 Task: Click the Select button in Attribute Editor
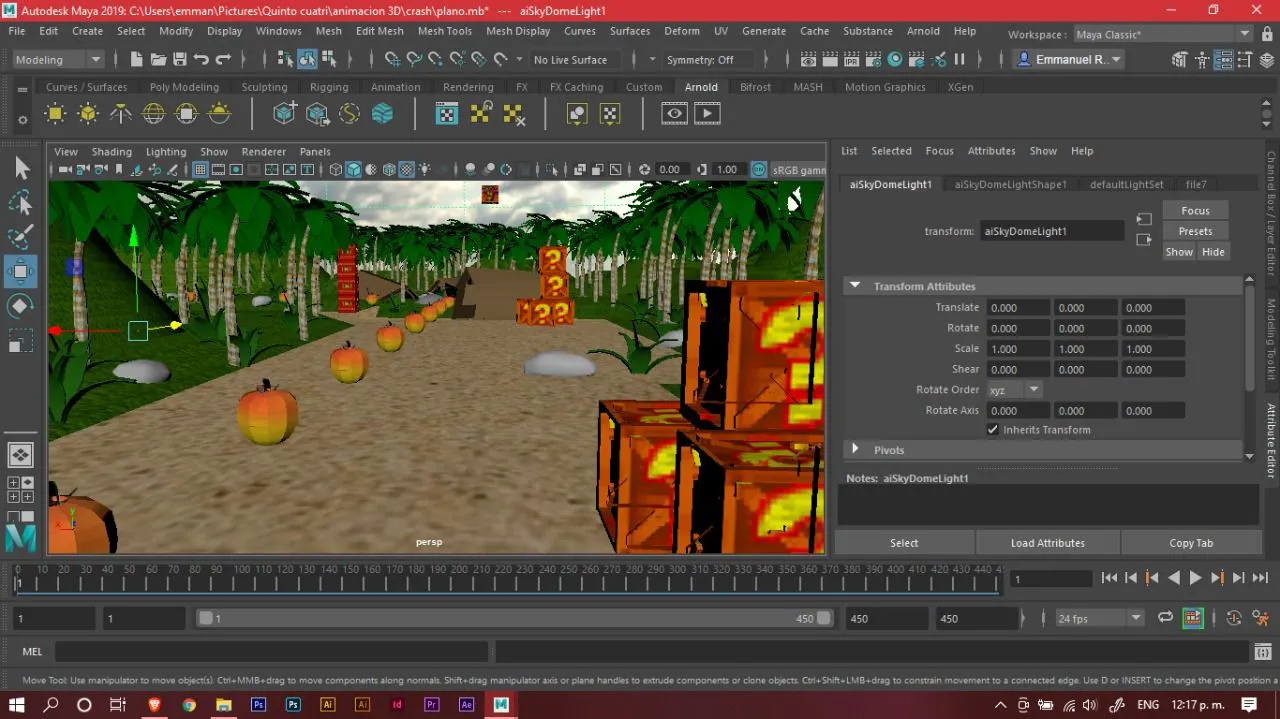point(904,543)
